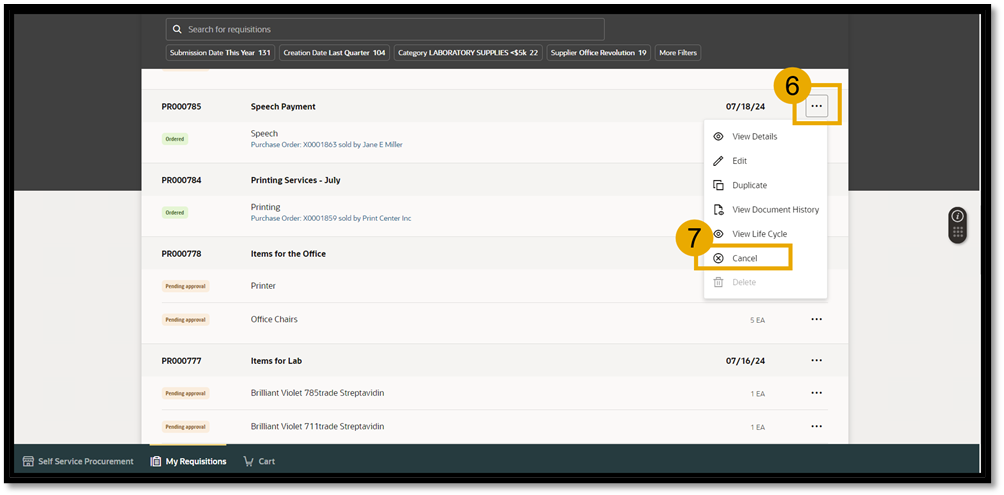Click the Duplicate copy icon in menu

pos(718,185)
